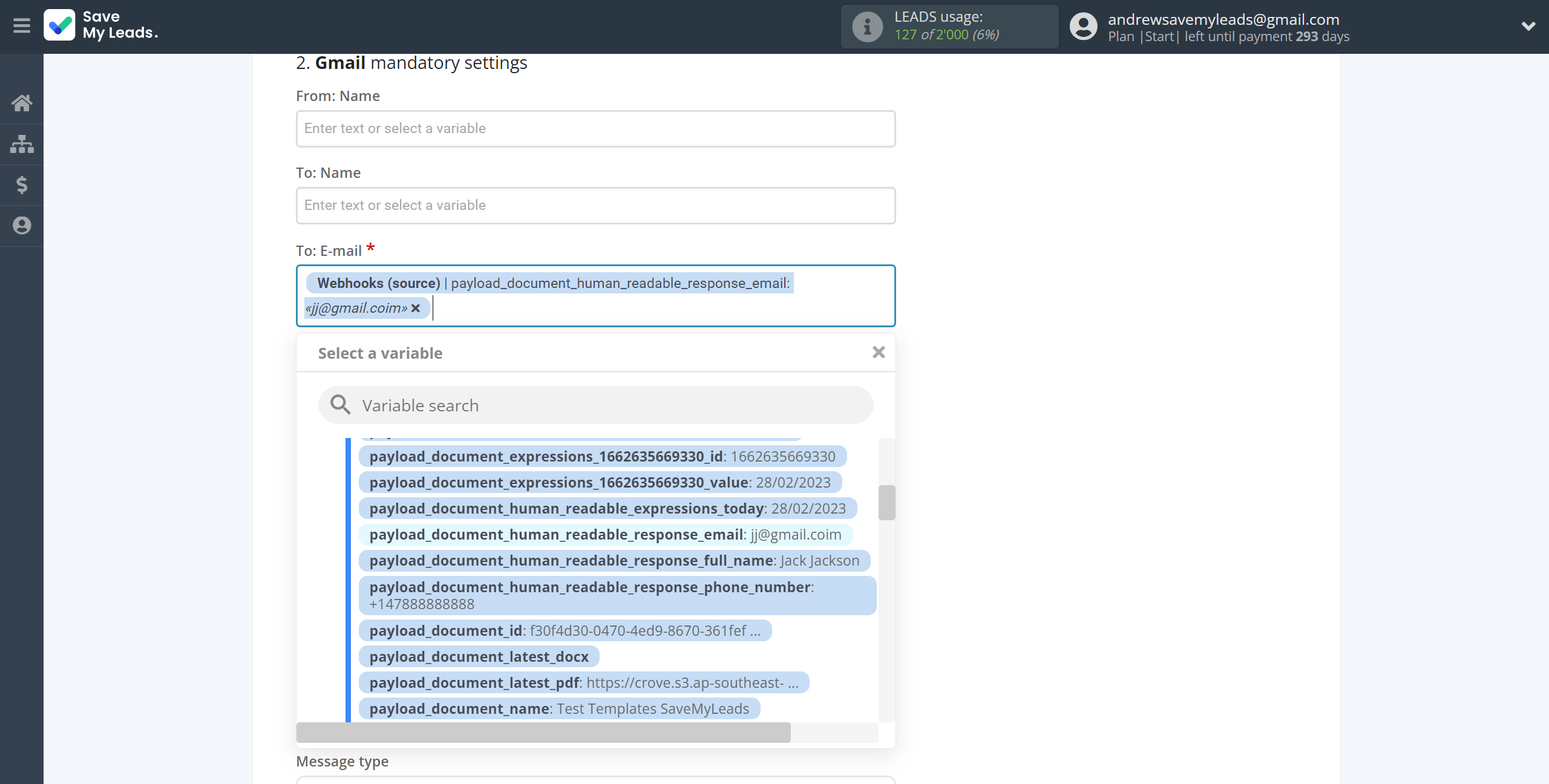Click the Save My Leads home icon
1549x784 pixels.
(22, 102)
